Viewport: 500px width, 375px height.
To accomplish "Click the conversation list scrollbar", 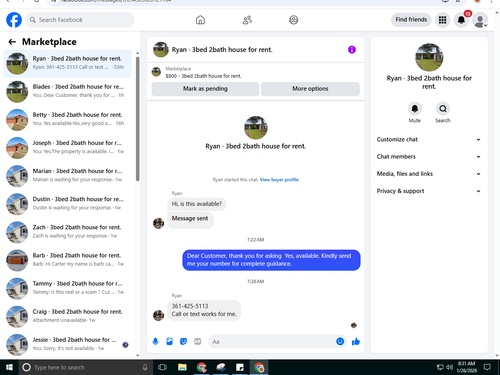I will (137, 119).
